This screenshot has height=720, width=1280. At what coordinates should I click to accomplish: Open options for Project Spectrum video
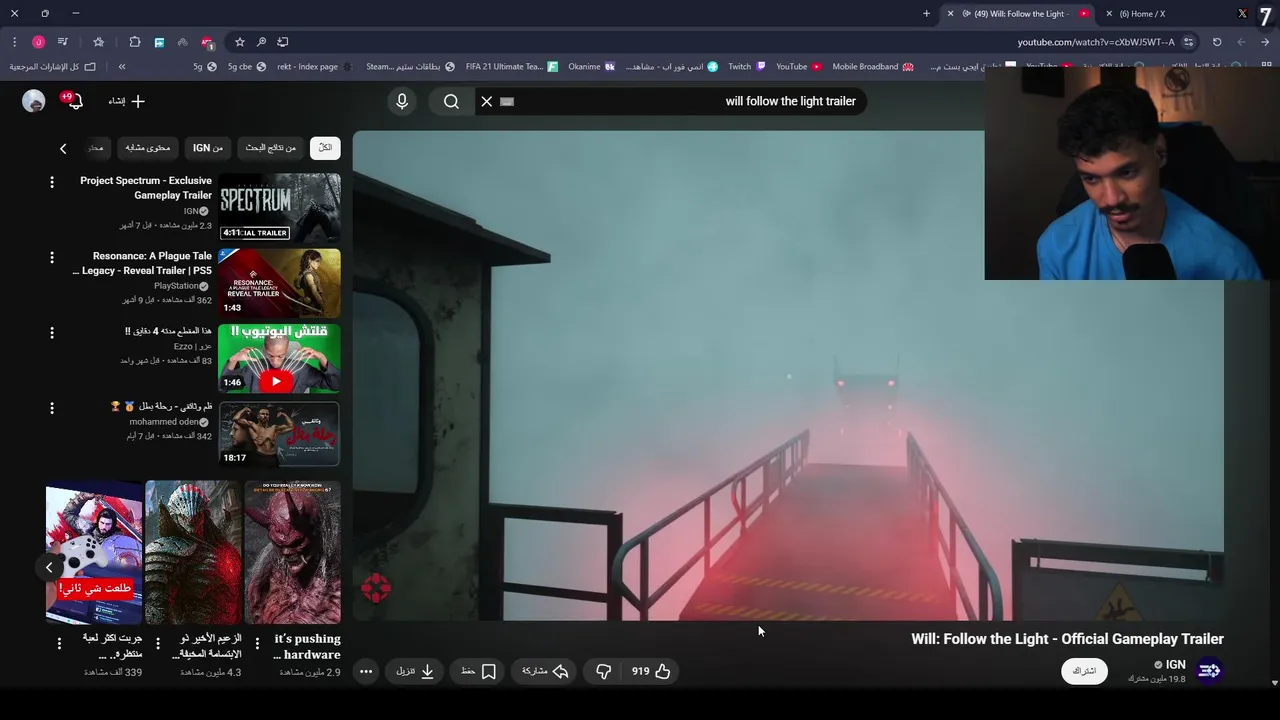tap(52, 182)
